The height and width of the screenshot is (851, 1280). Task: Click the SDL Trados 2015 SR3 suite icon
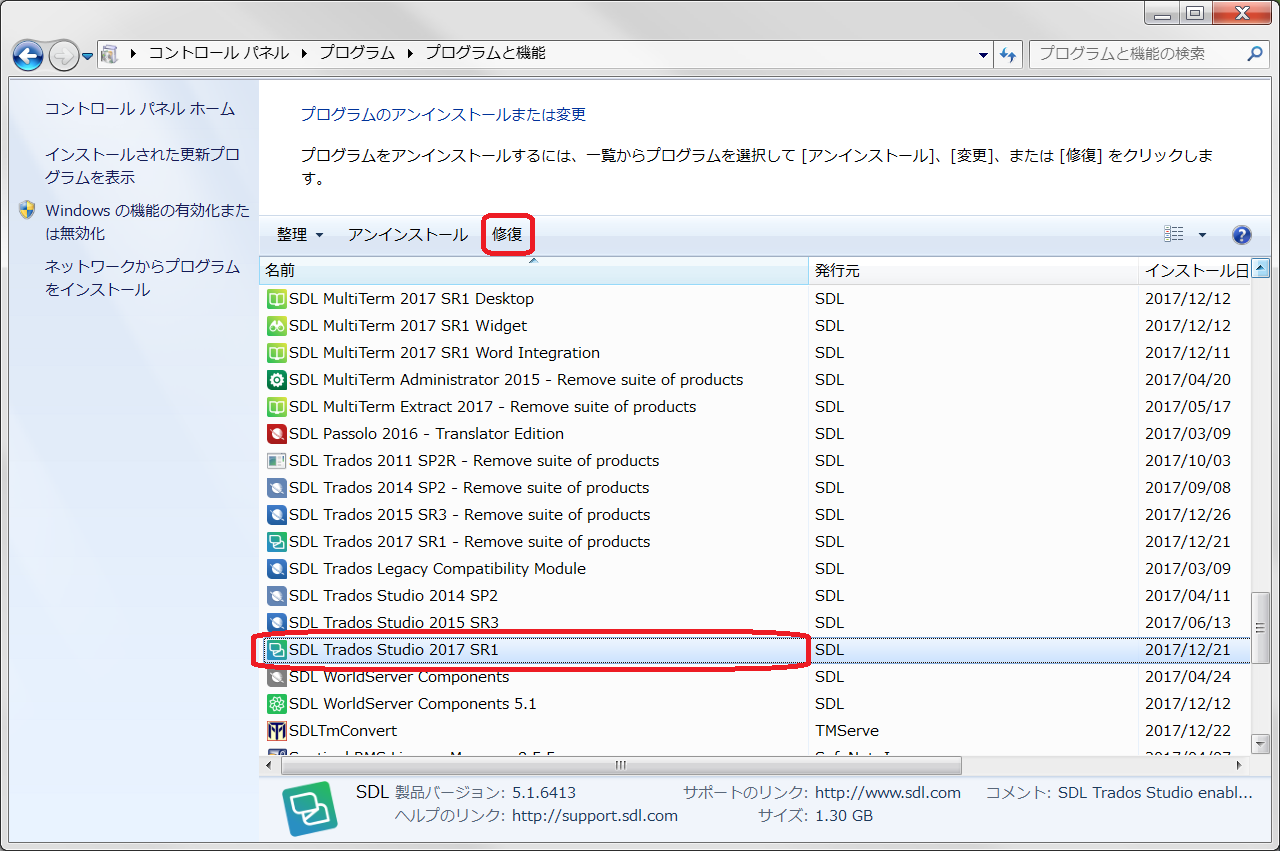point(277,515)
